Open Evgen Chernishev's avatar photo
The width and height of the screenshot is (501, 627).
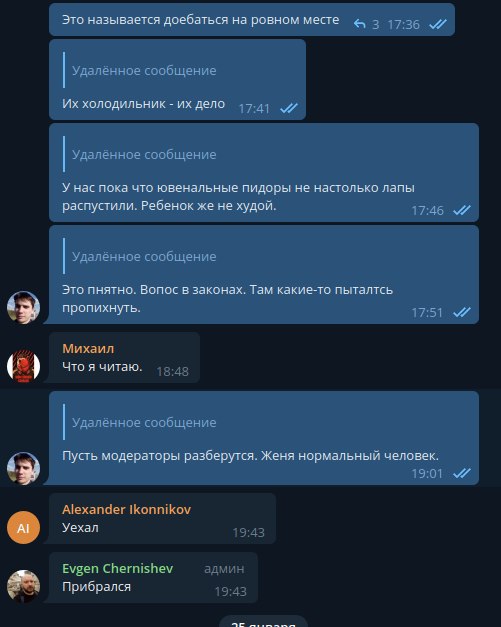pyautogui.click(x=23, y=586)
